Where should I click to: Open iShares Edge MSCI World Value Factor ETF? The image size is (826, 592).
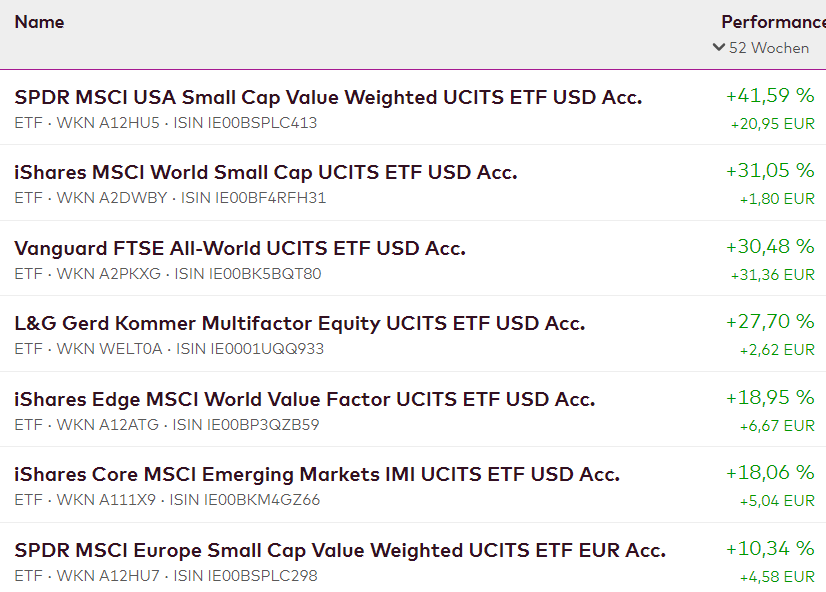pyautogui.click(x=304, y=399)
